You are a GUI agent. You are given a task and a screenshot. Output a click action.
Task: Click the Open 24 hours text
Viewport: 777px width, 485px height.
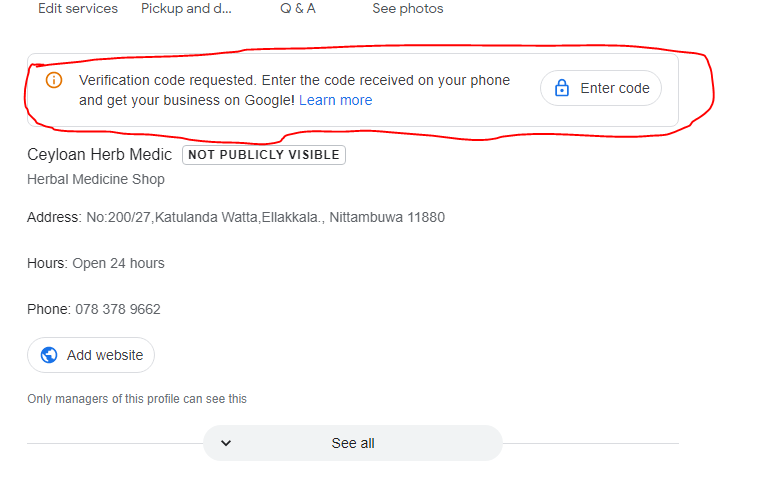[x=118, y=263]
